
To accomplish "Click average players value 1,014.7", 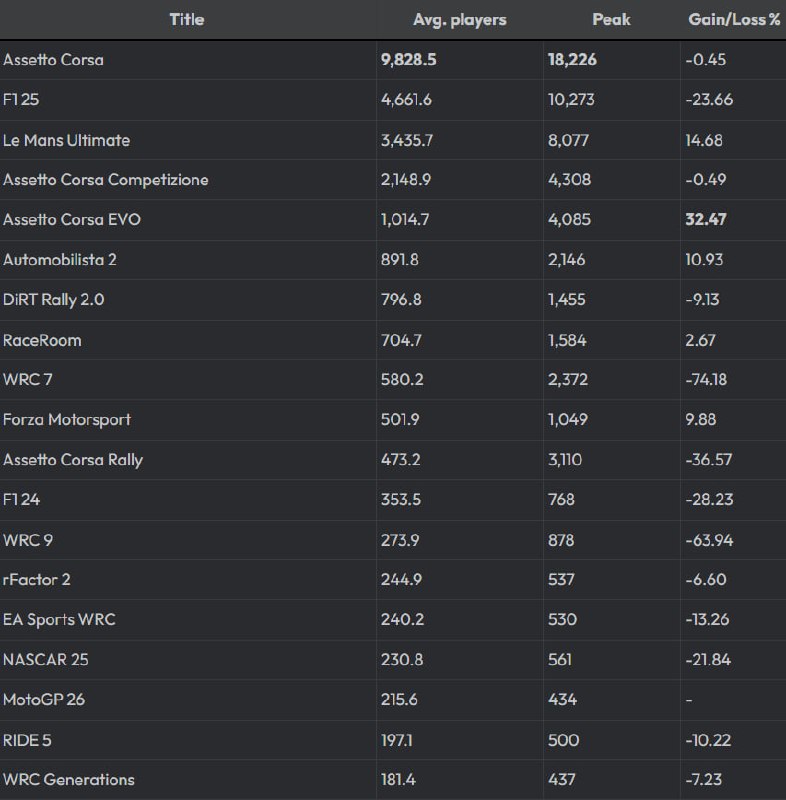I will click(405, 219).
